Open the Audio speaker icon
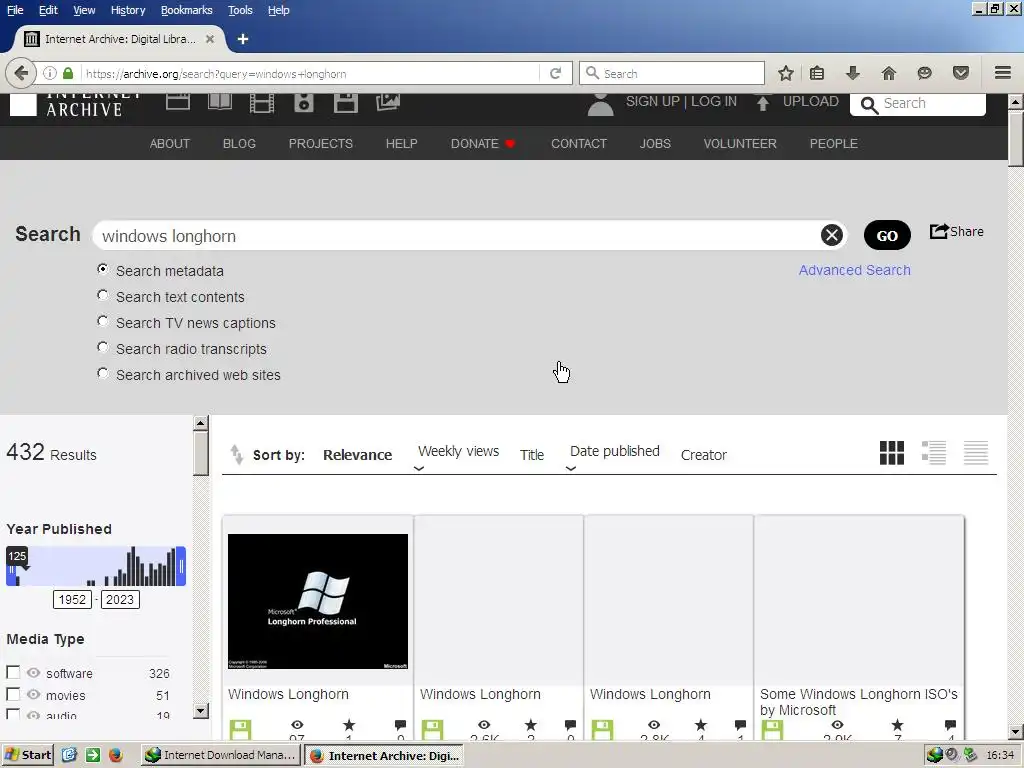The height and width of the screenshot is (768, 1024). [x=304, y=103]
